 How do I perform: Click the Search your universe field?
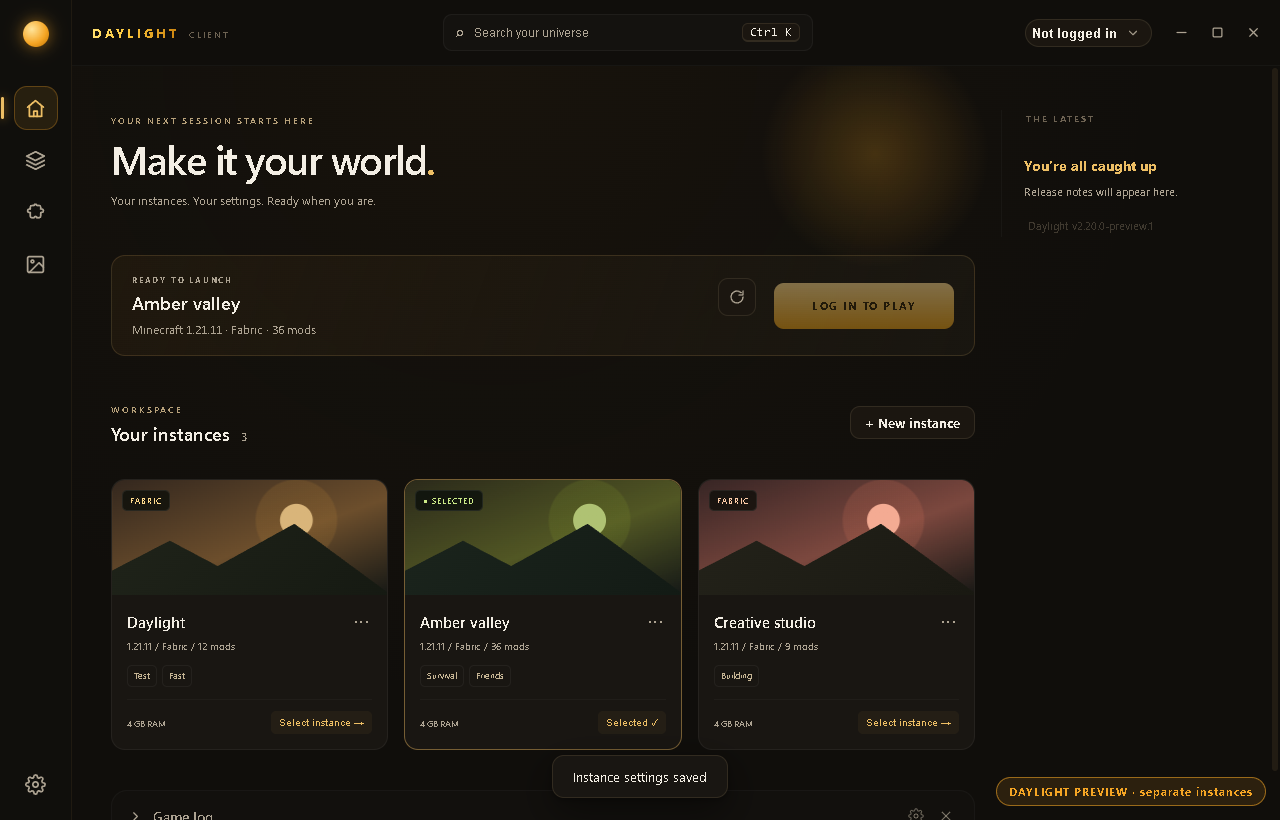pos(627,32)
